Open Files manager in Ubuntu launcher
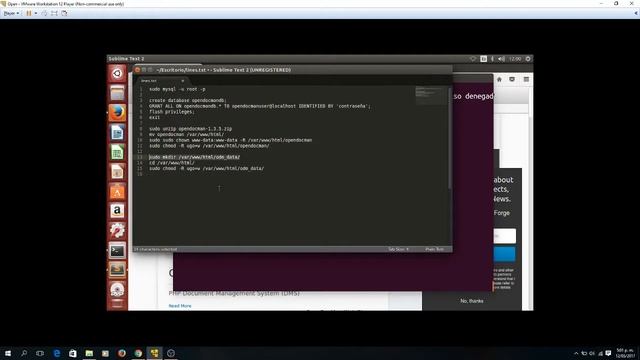 click(117, 93)
